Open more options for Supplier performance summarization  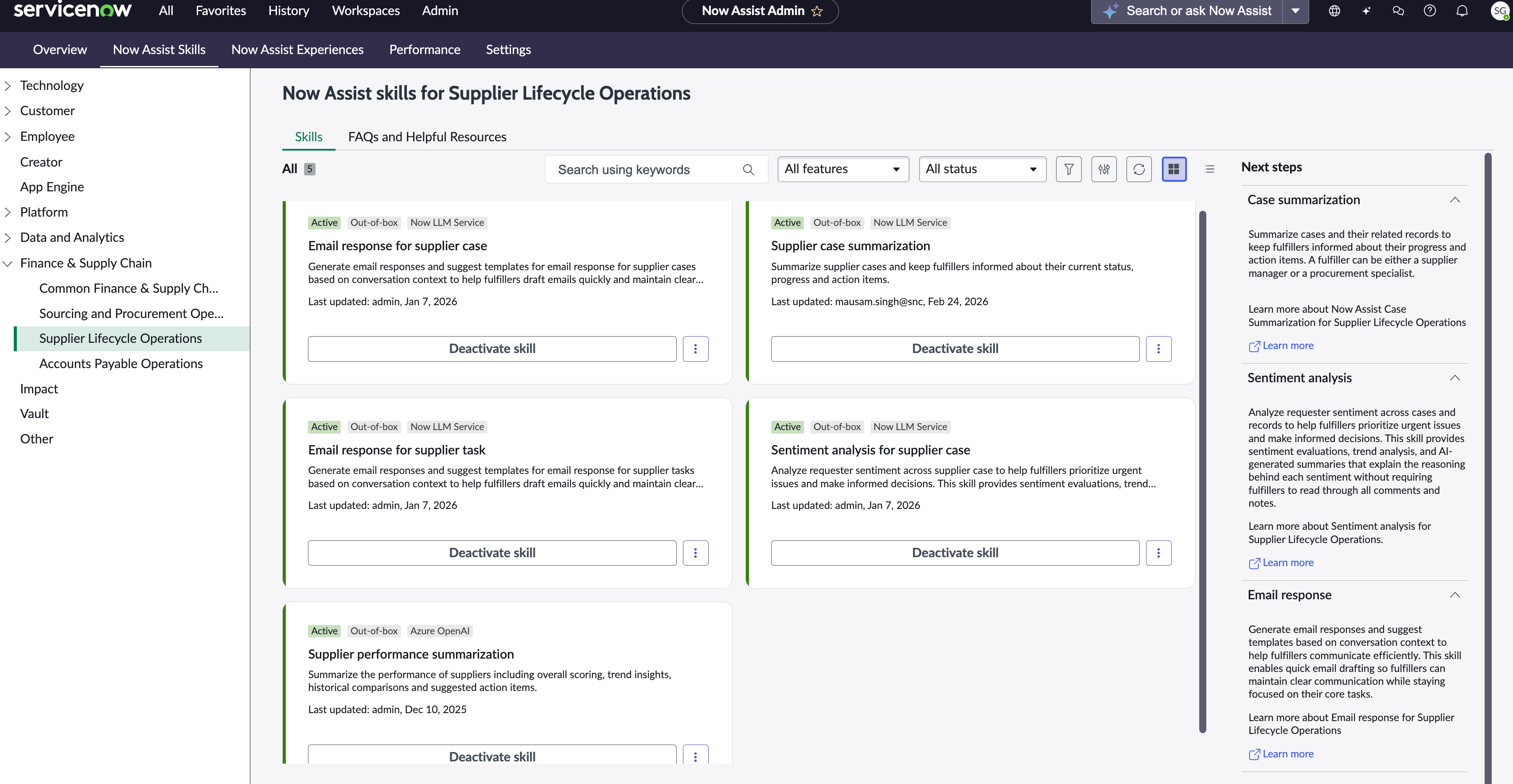click(x=695, y=755)
